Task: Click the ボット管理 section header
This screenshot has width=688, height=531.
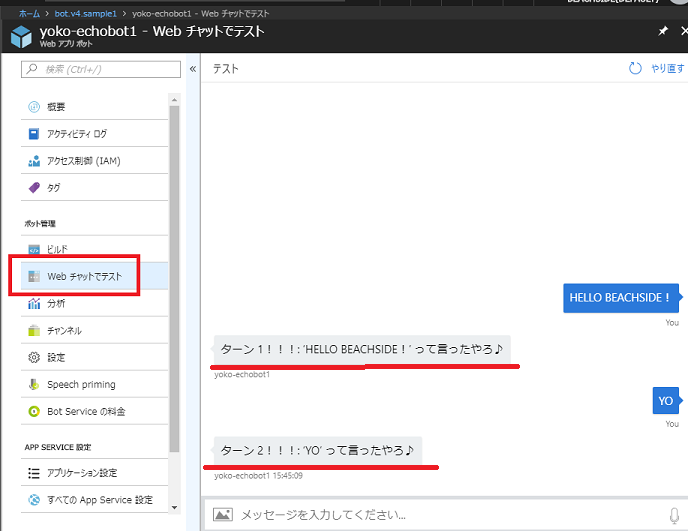Action: pos(40,223)
